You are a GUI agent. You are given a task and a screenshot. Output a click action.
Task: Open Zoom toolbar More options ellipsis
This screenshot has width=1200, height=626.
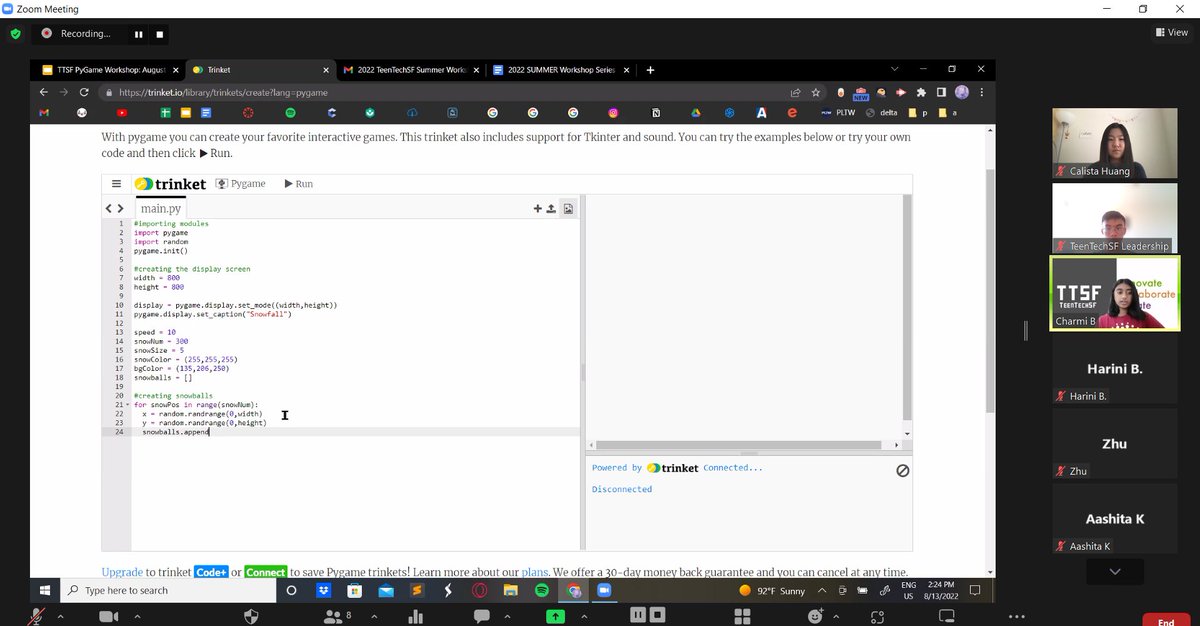click(x=1017, y=616)
